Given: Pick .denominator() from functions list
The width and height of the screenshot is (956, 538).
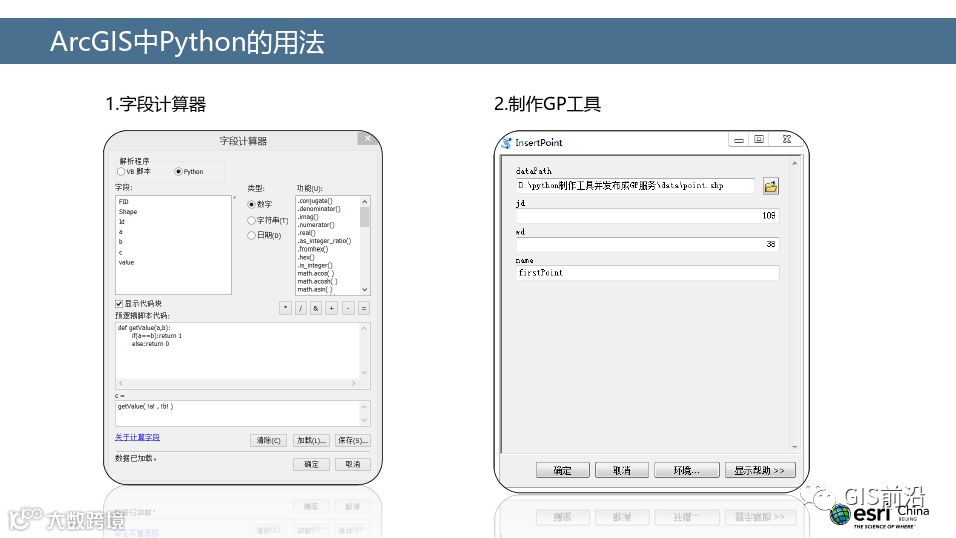Looking at the screenshot, I should click(x=319, y=209).
